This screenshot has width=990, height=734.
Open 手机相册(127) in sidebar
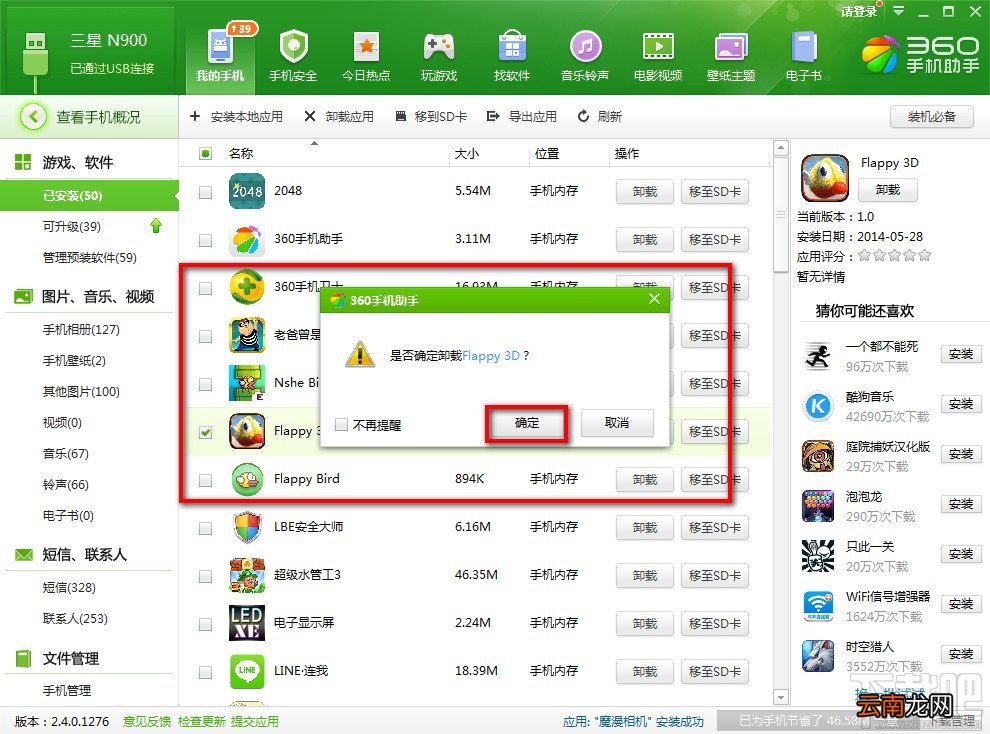point(81,329)
